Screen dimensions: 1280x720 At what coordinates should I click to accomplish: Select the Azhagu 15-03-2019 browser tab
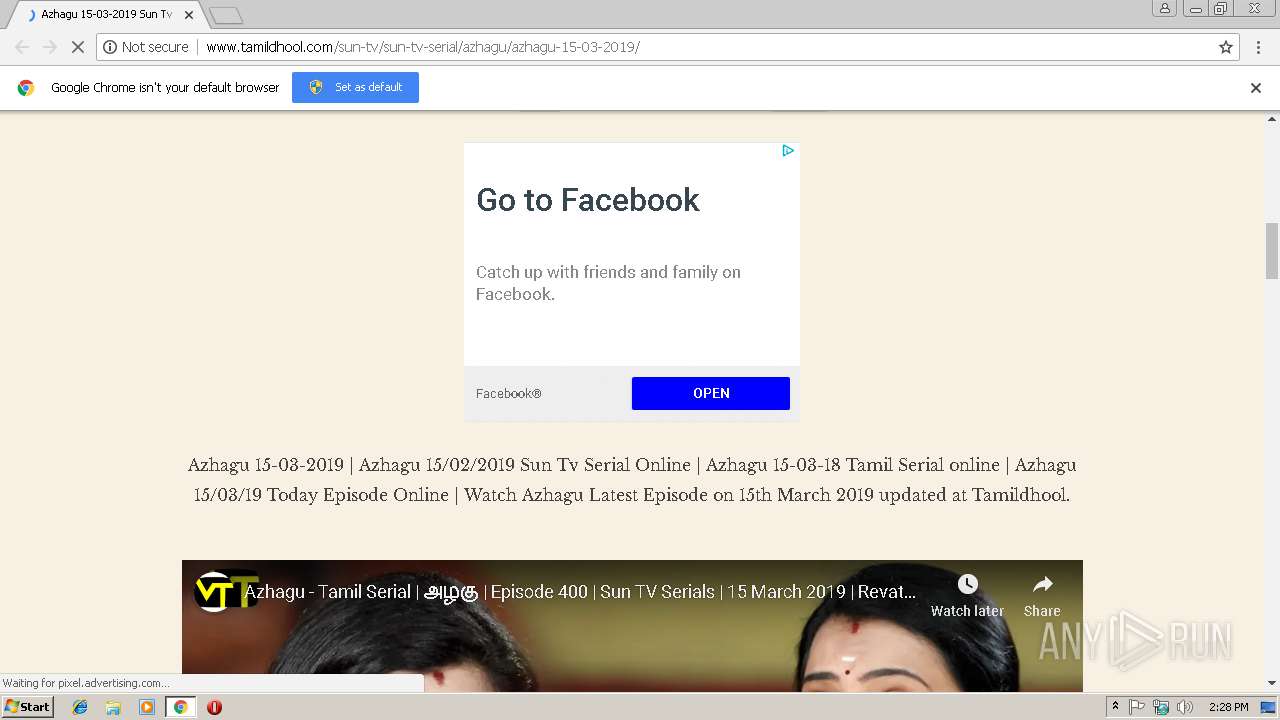coord(105,15)
